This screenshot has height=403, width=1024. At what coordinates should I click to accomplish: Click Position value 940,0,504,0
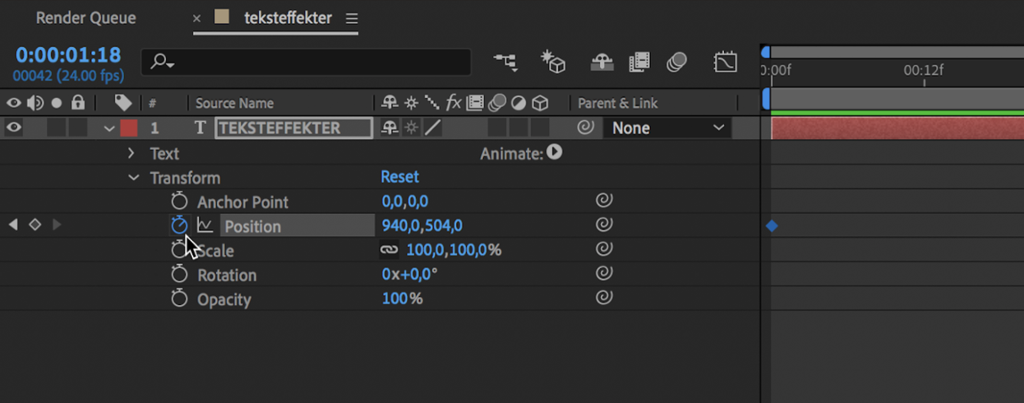click(x=422, y=226)
